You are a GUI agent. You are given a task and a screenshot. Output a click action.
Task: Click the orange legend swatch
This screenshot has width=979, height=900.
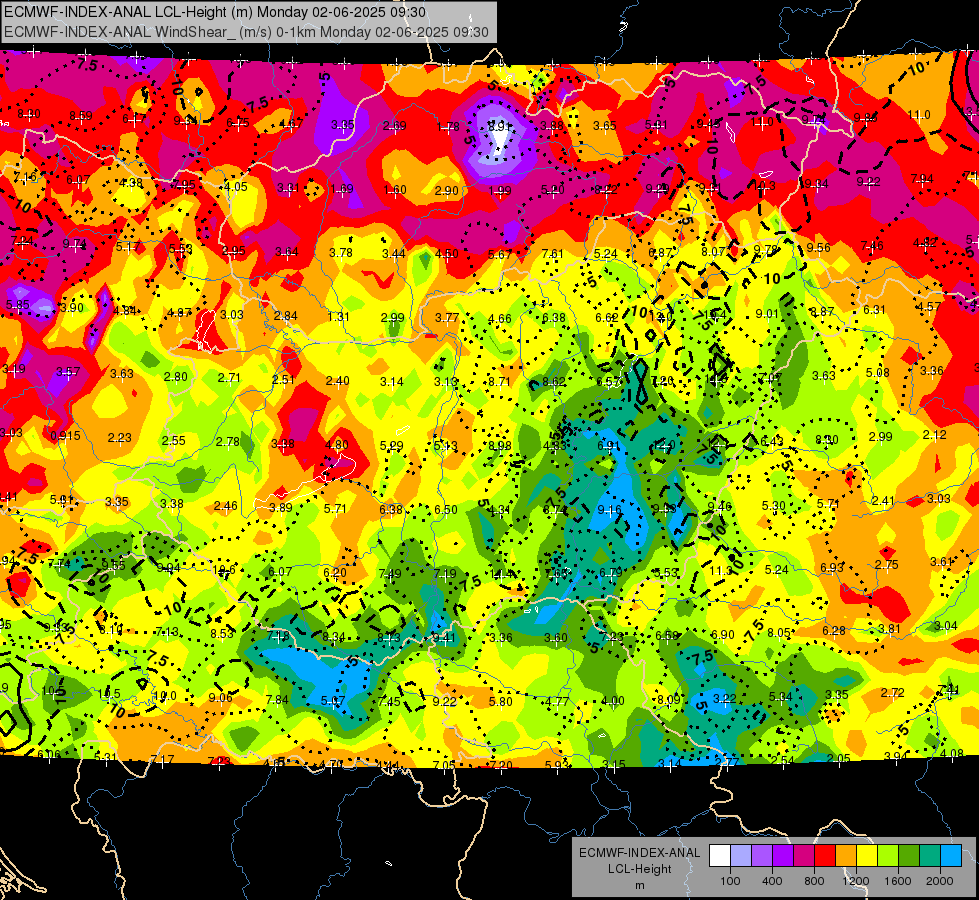pyautogui.click(x=846, y=856)
